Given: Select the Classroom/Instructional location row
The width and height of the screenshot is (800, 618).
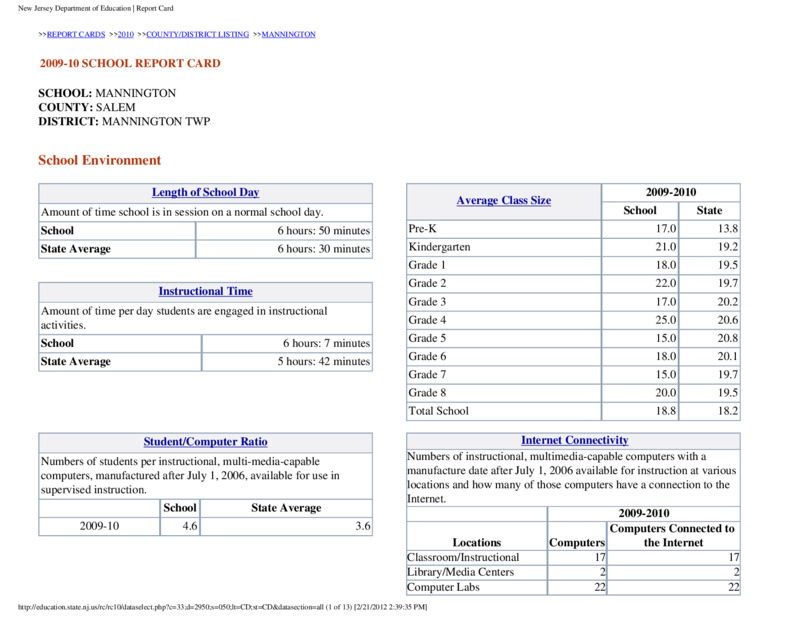Looking at the screenshot, I should pos(573,557).
